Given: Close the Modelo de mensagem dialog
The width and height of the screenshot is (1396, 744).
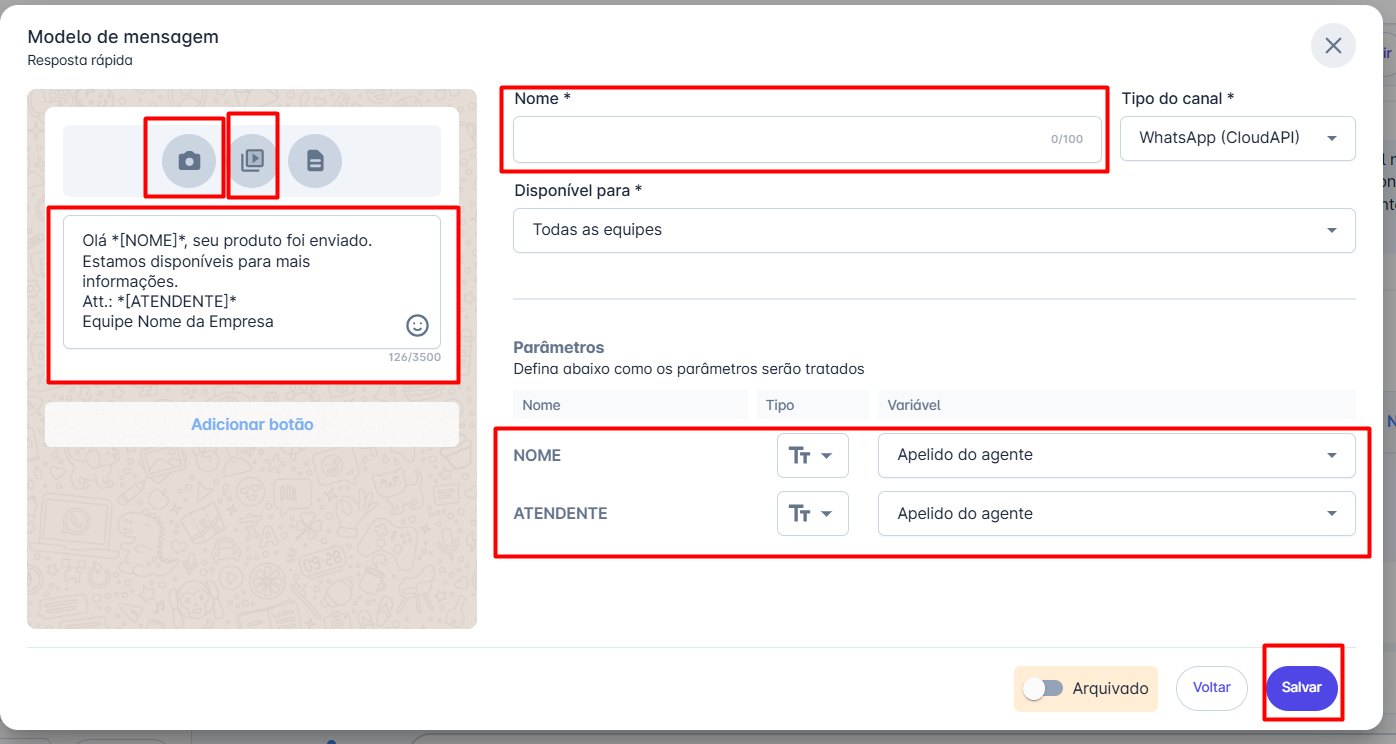Looking at the screenshot, I should click(x=1333, y=46).
